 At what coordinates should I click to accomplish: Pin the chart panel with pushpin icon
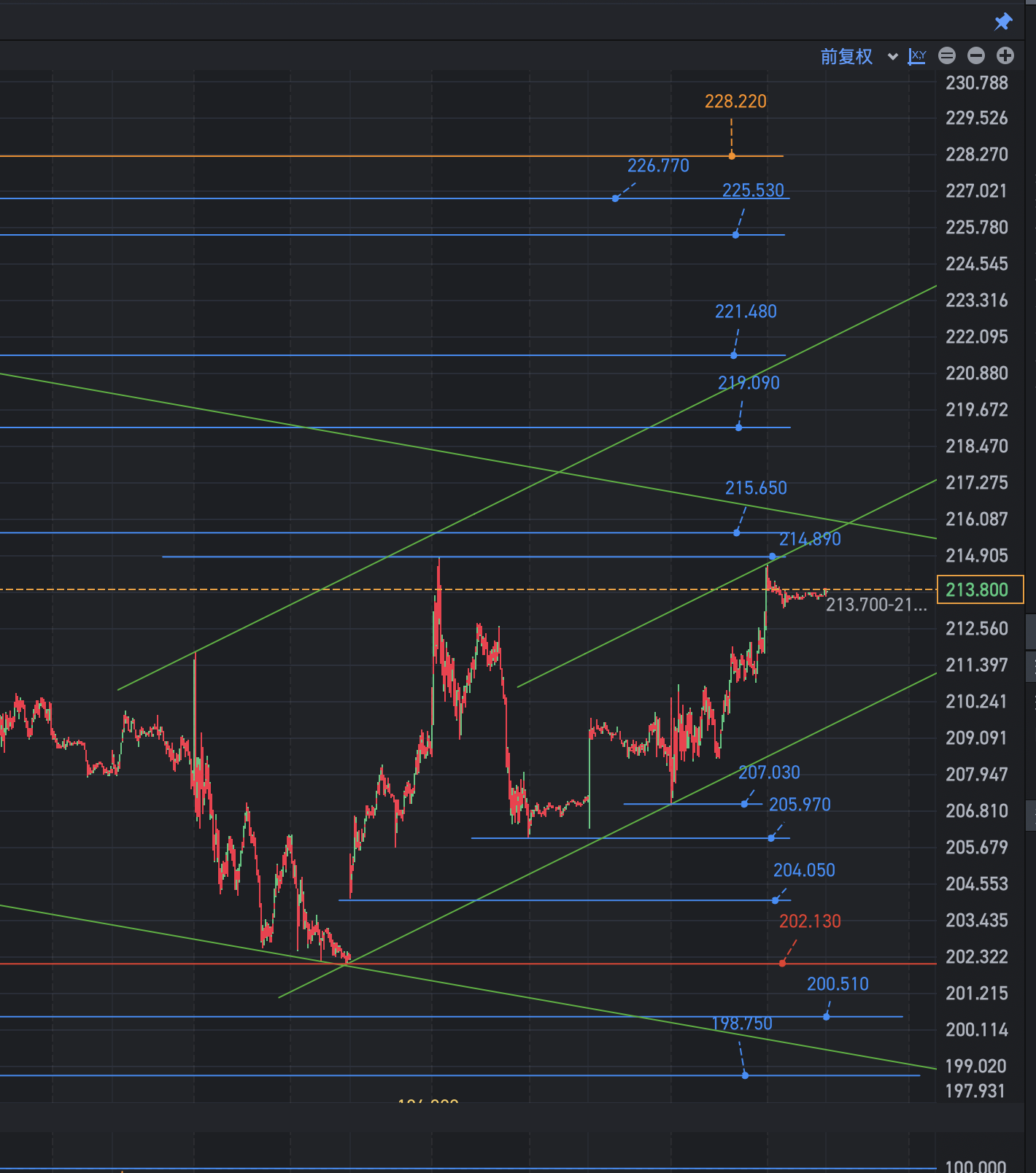click(1003, 22)
